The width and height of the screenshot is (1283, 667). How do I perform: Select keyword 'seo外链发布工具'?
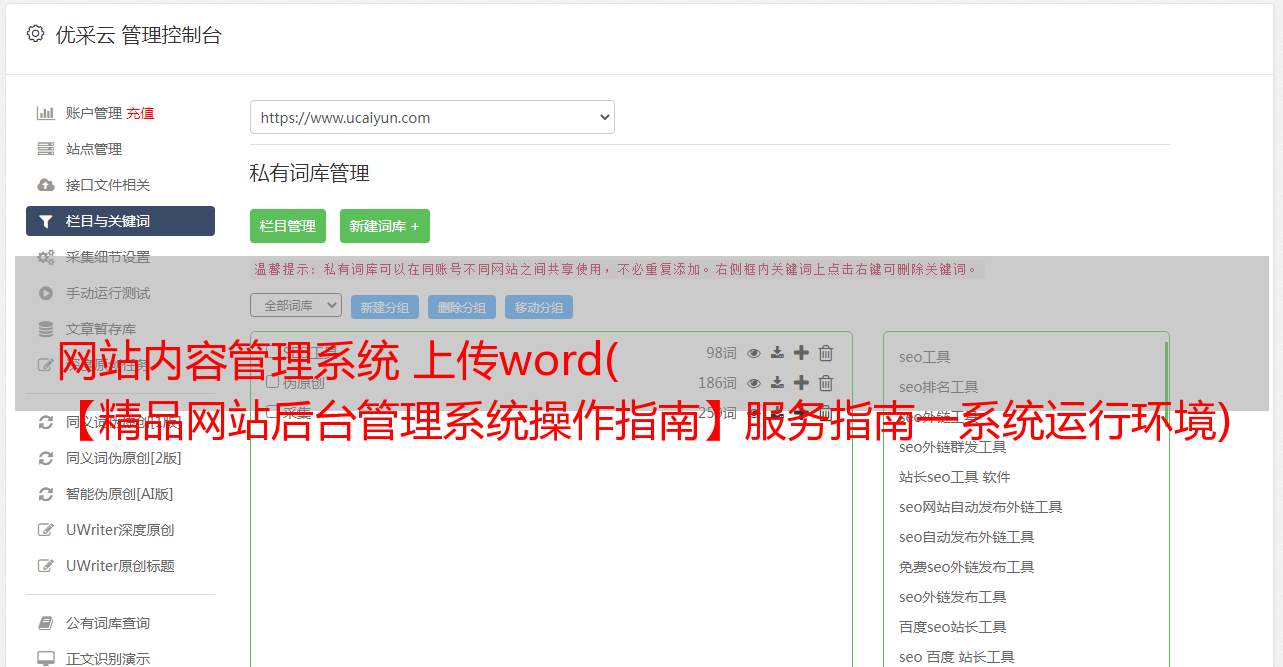[x=953, y=597]
